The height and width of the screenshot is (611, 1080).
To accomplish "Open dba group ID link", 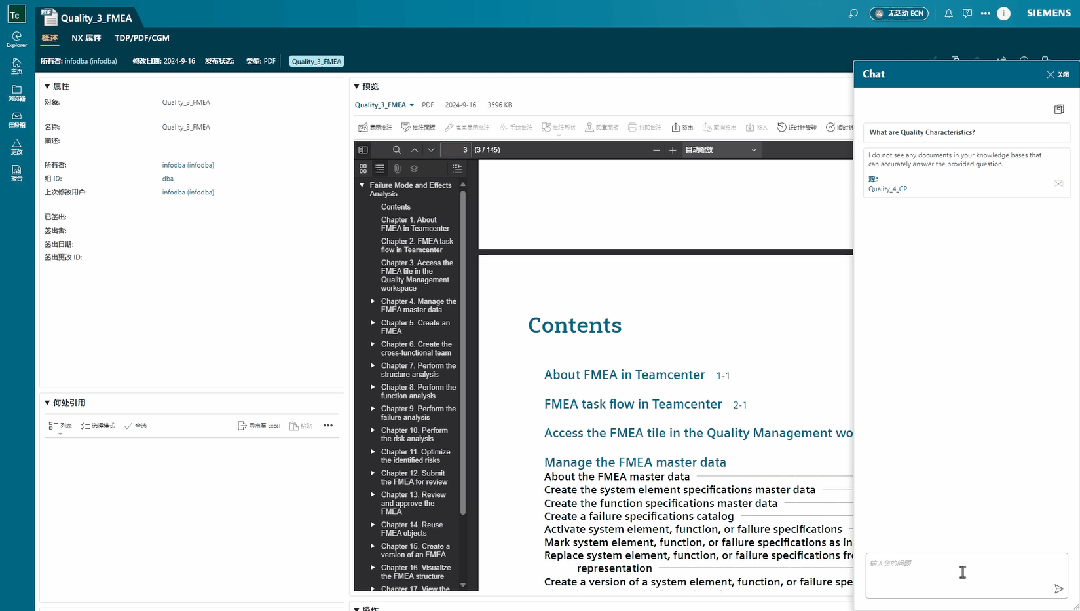I will pyautogui.click(x=168, y=178).
